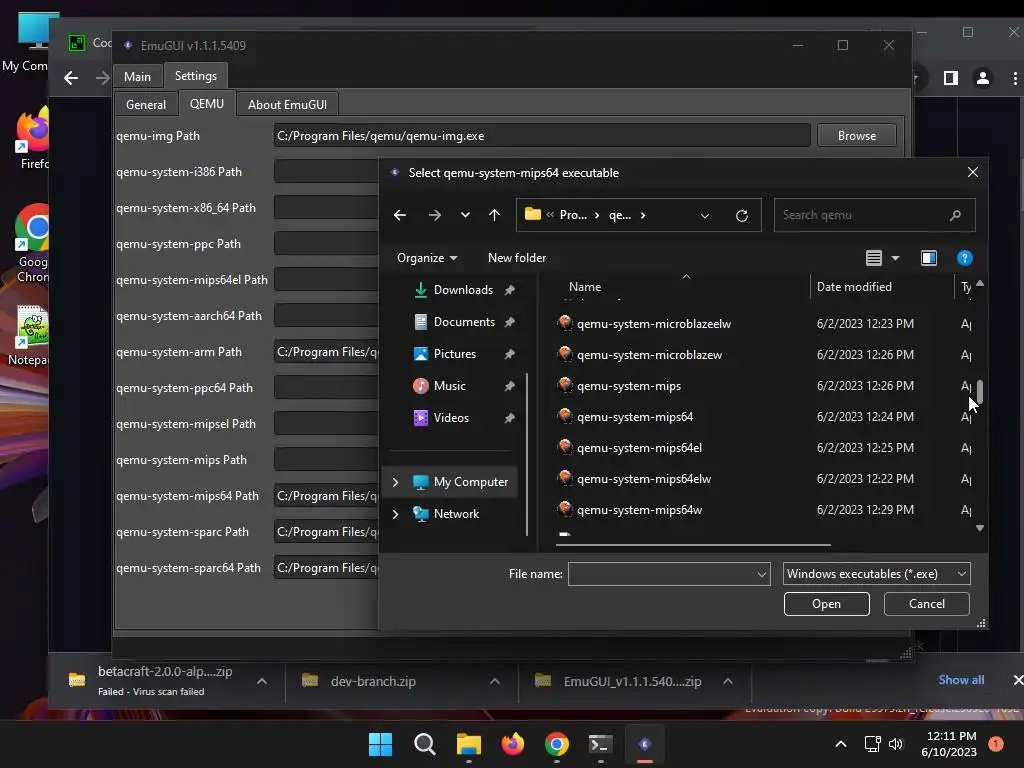Screen dimensions: 1024x768
Task: Expand the My Computer tree node
Action: (x=395, y=482)
